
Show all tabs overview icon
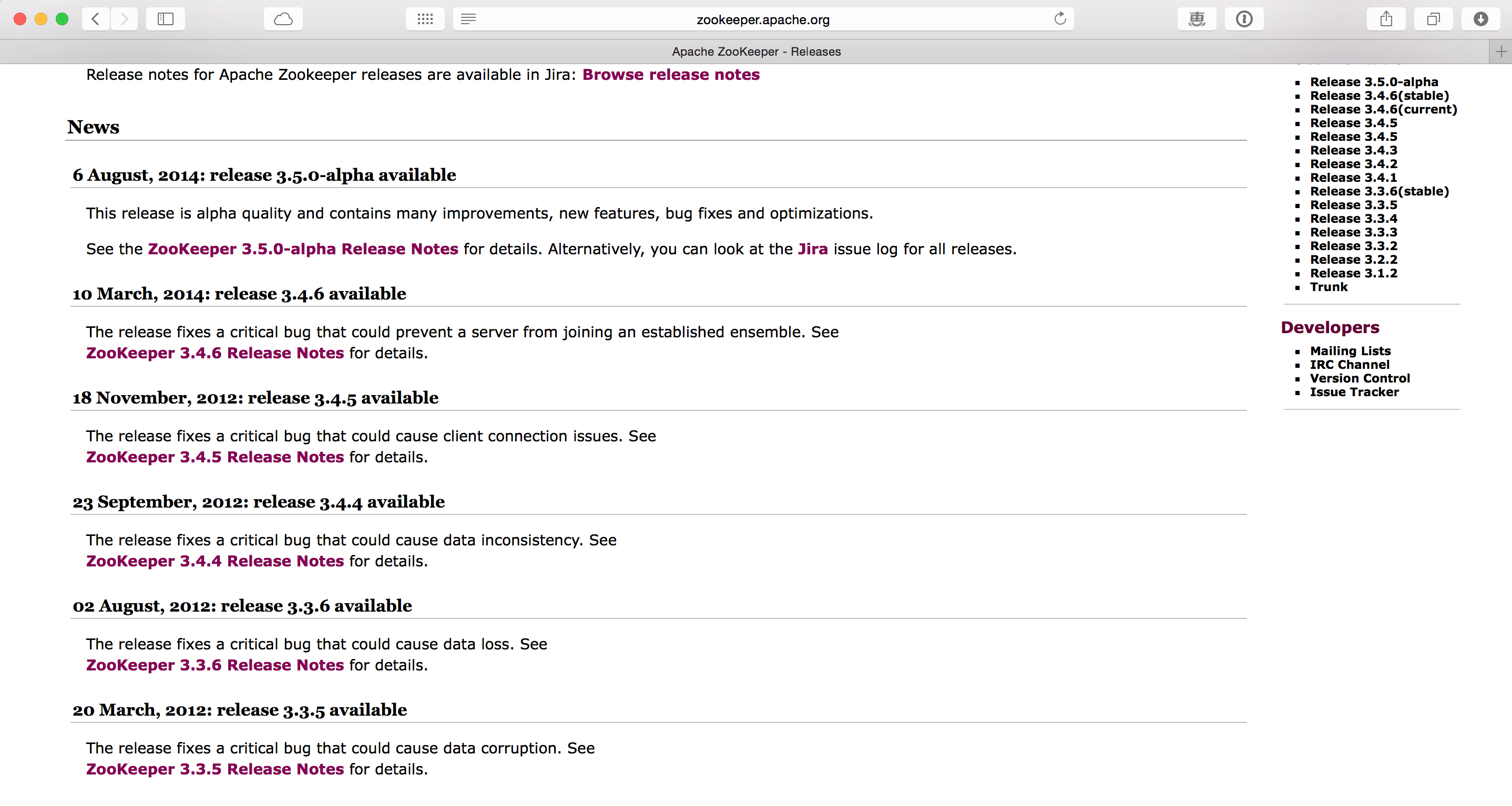tap(1433, 19)
